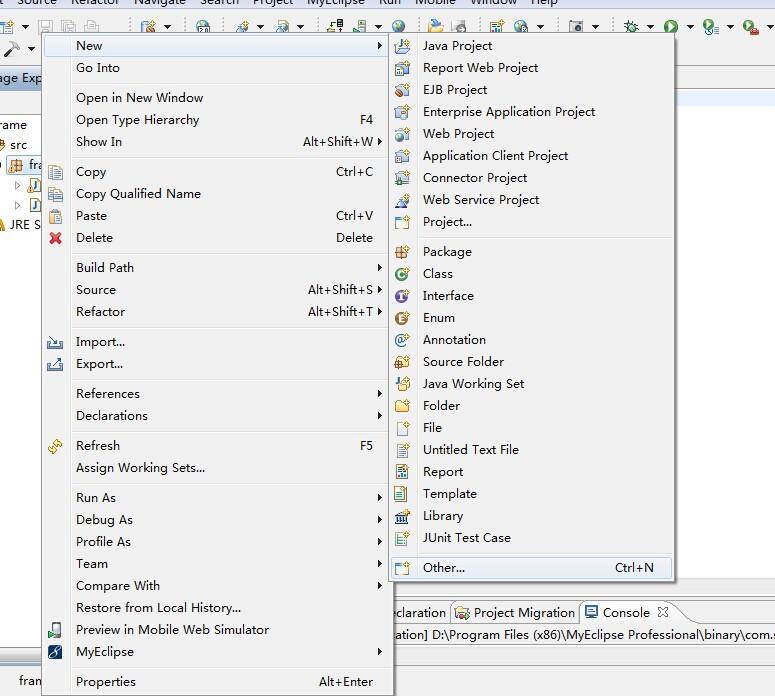The image size is (775, 696).
Task: Click the Connector Project icon
Action: coord(402,178)
